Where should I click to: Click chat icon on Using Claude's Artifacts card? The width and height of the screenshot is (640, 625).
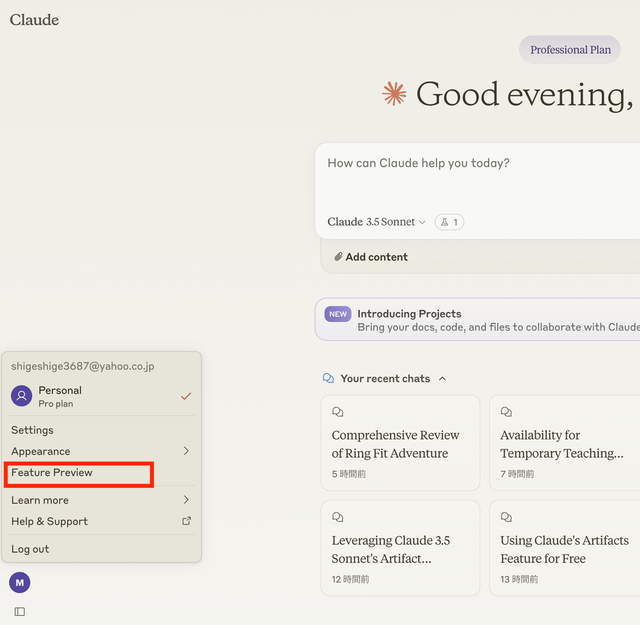(x=506, y=517)
